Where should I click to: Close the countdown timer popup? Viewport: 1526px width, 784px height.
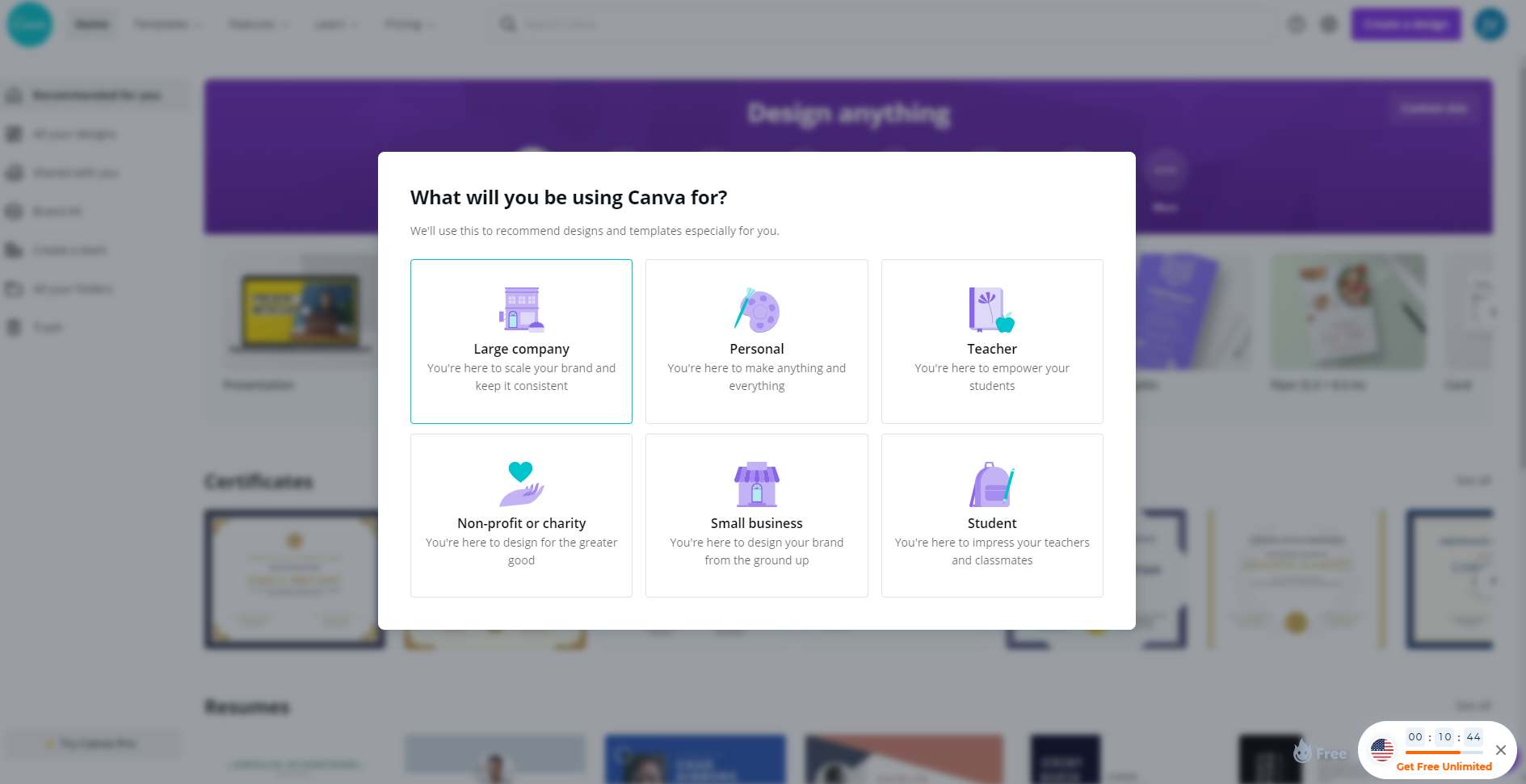pos(1501,750)
